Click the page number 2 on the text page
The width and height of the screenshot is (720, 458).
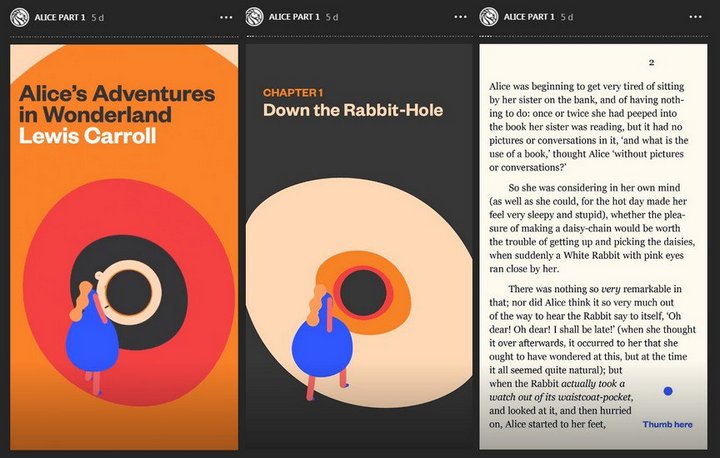click(x=651, y=62)
